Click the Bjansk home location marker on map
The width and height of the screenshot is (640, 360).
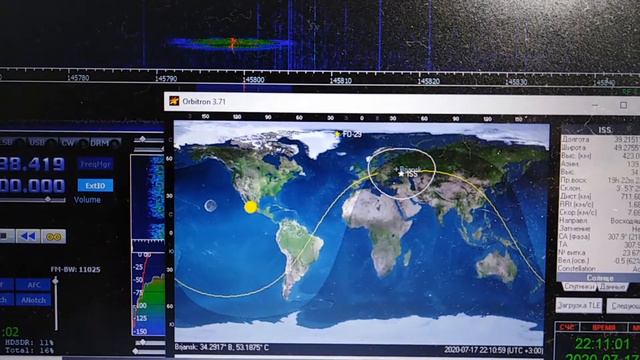click(396, 169)
